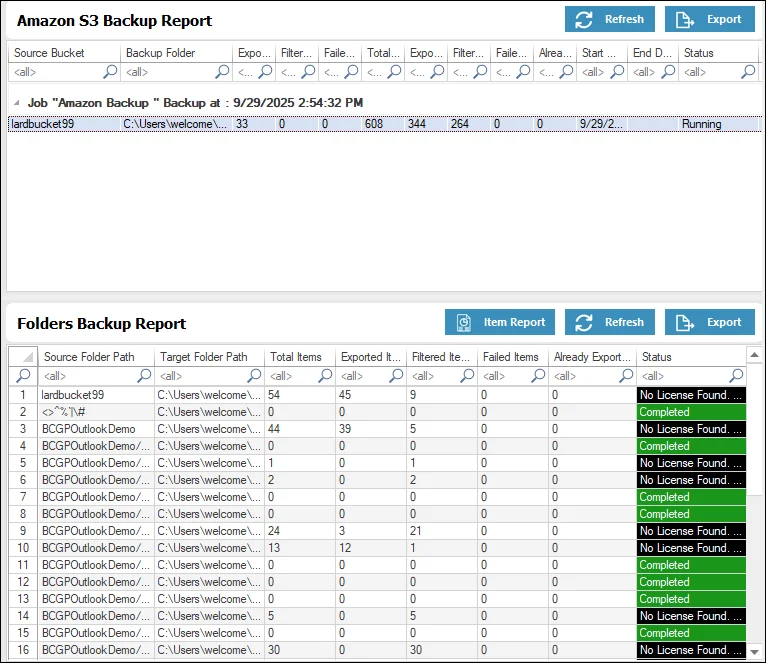Sort by Failed Items header
Viewport: 766px width, 663px height.
point(513,357)
